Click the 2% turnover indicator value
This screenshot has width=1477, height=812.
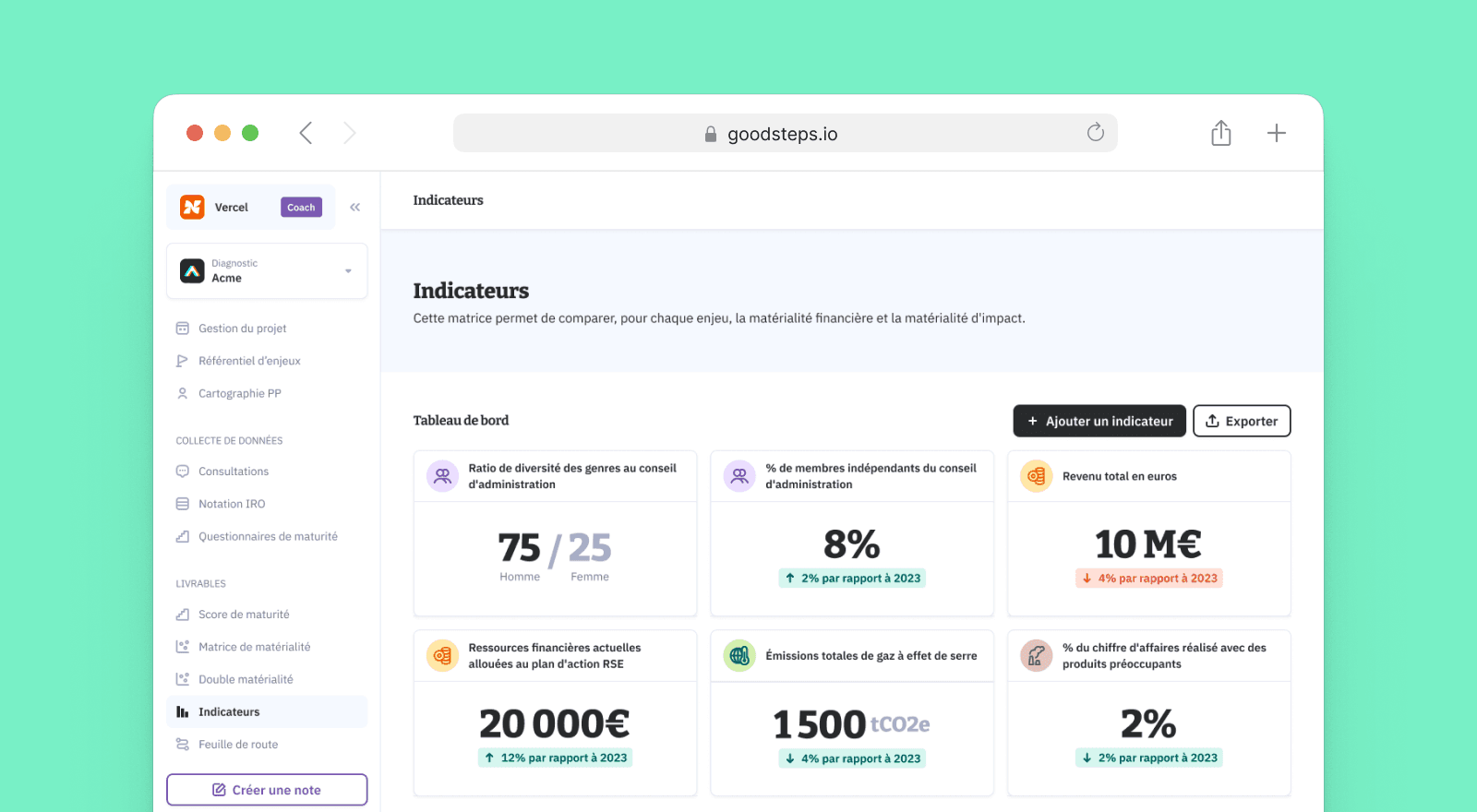pos(1148,724)
